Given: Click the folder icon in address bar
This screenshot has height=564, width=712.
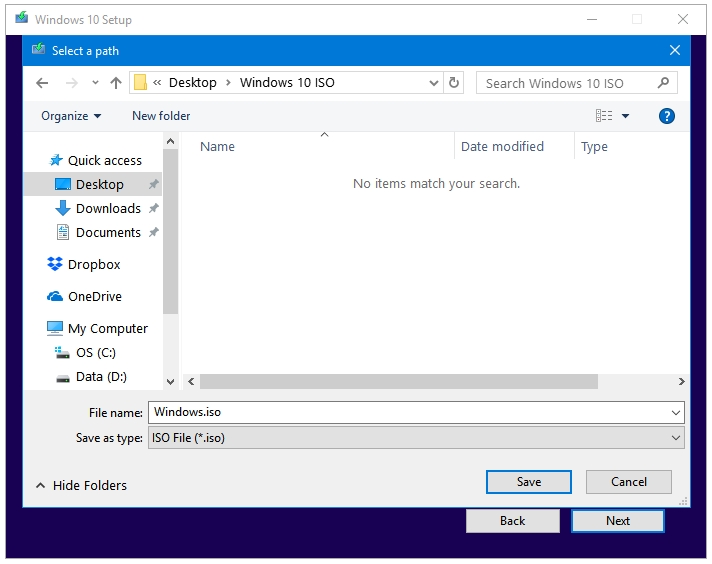Looking at the screenshot, I should 140,83.
